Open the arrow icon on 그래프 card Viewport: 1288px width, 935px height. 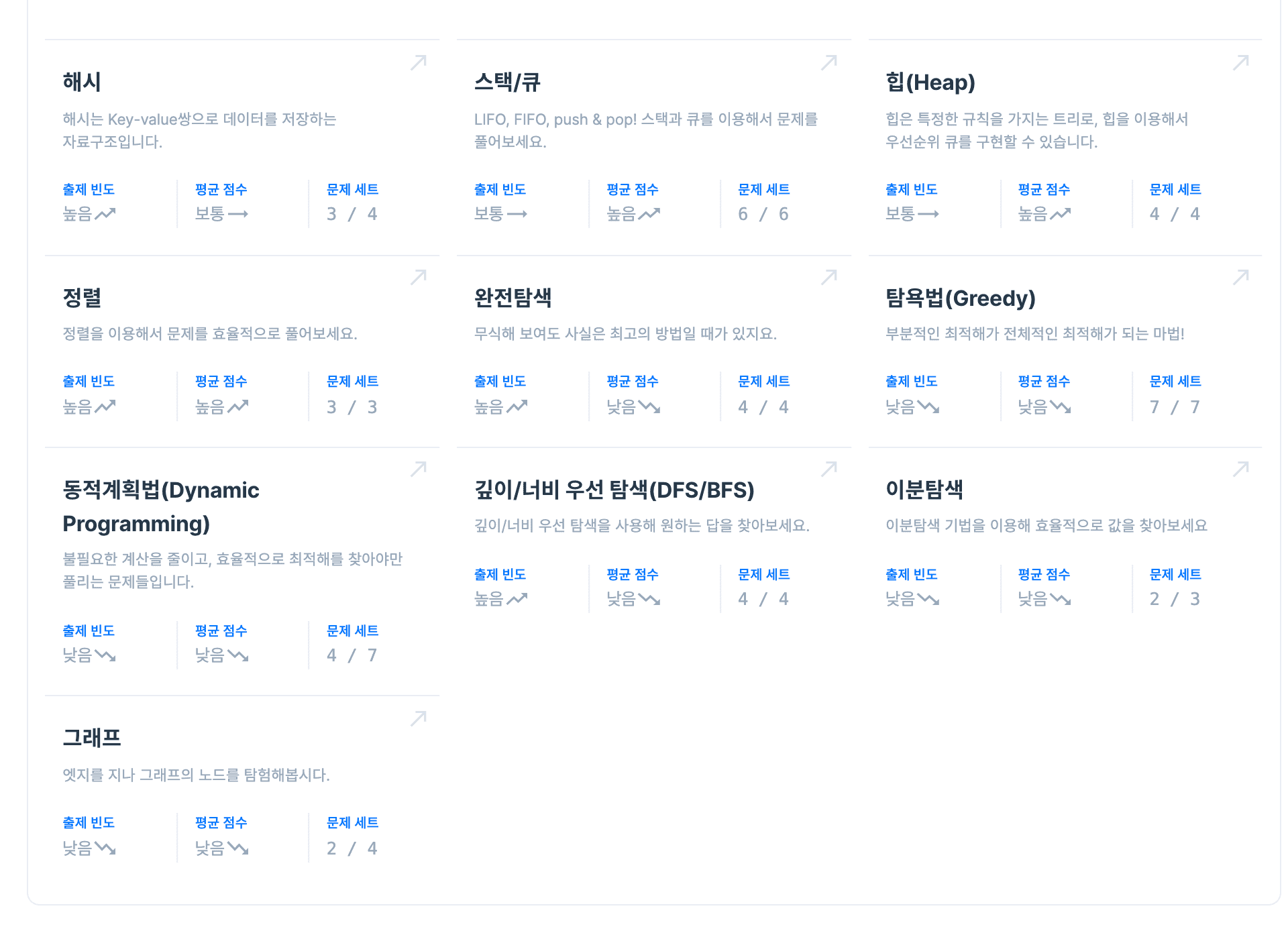tap(419, 718)
